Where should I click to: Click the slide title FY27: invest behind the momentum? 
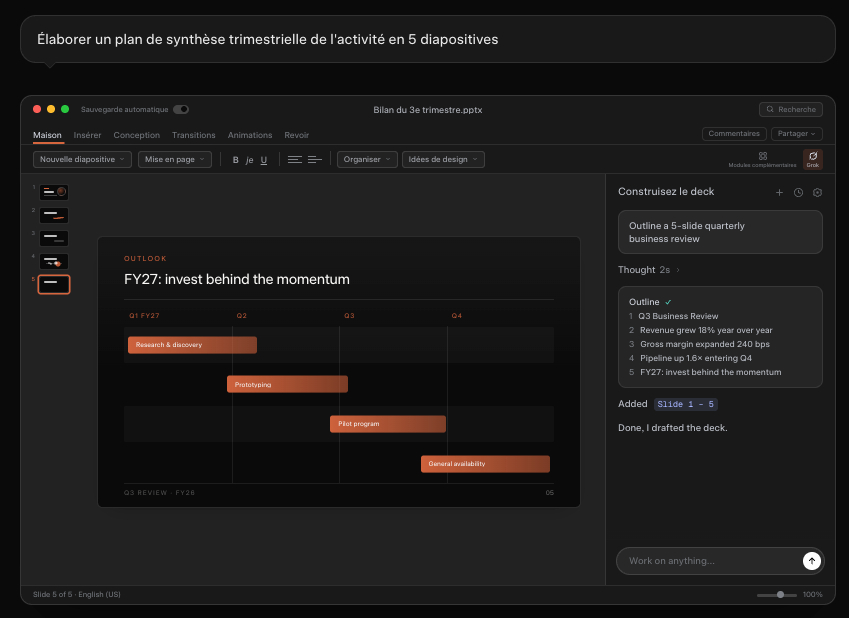point(237,279)
